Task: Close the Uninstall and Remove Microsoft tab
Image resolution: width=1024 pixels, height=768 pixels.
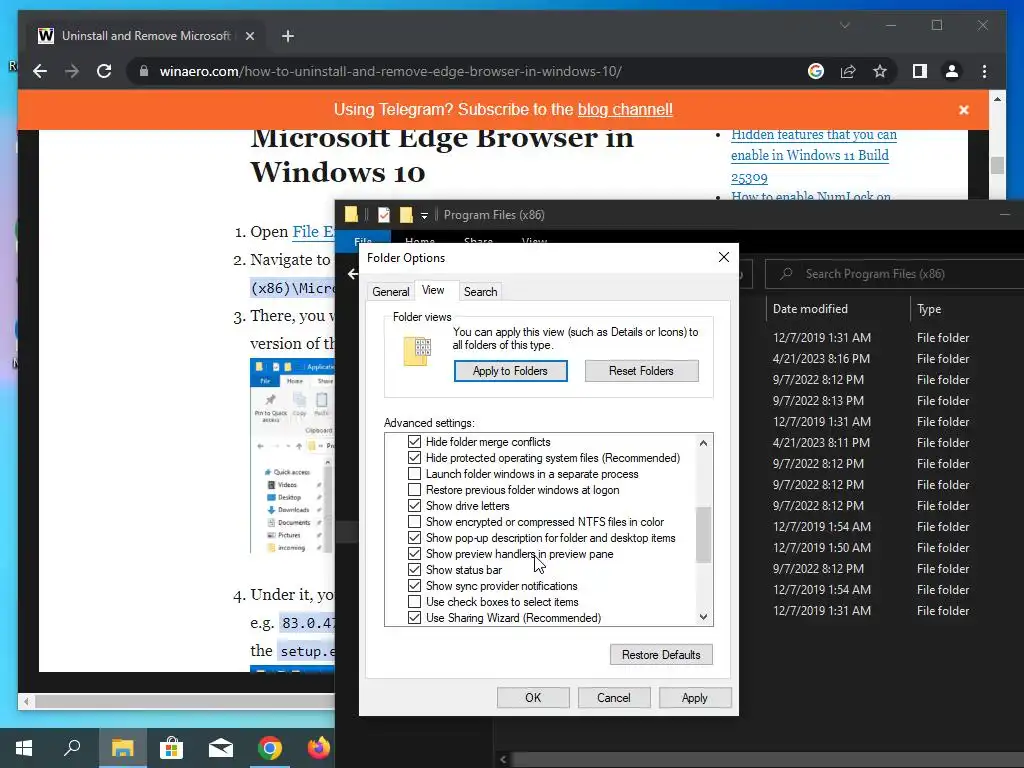Action: point(249,36)
